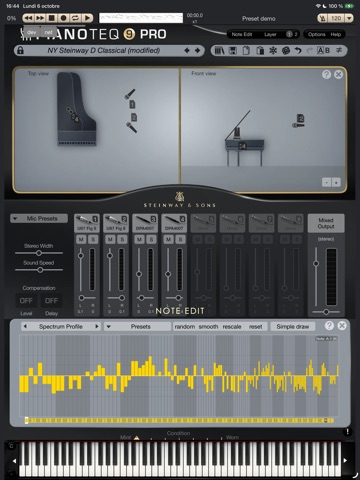Open the metronome tempo dropdown arrow
This screenshot has width=360, height=480.
(349, 18)
